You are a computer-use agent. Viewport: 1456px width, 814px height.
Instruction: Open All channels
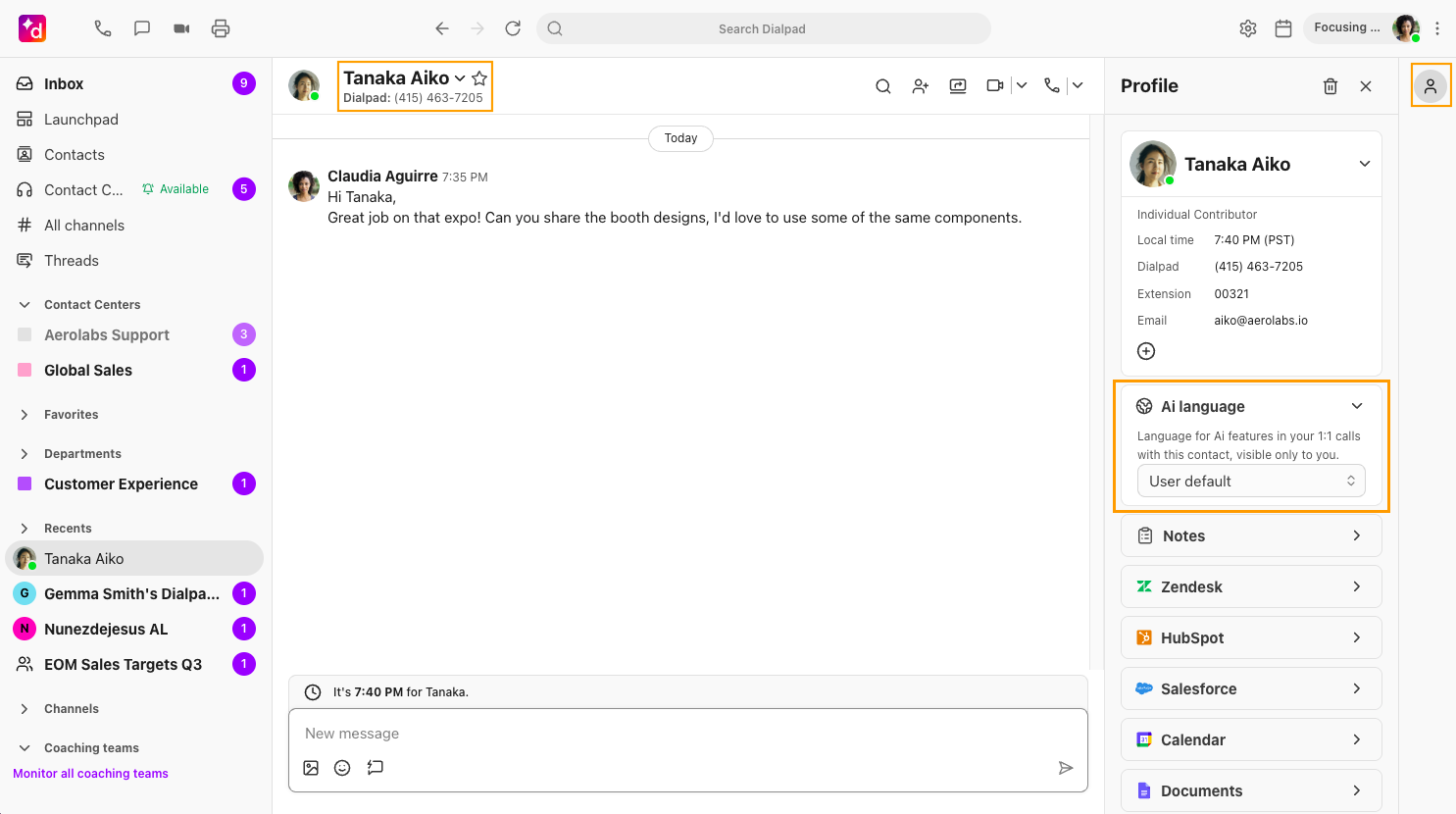tap(135, 225)
